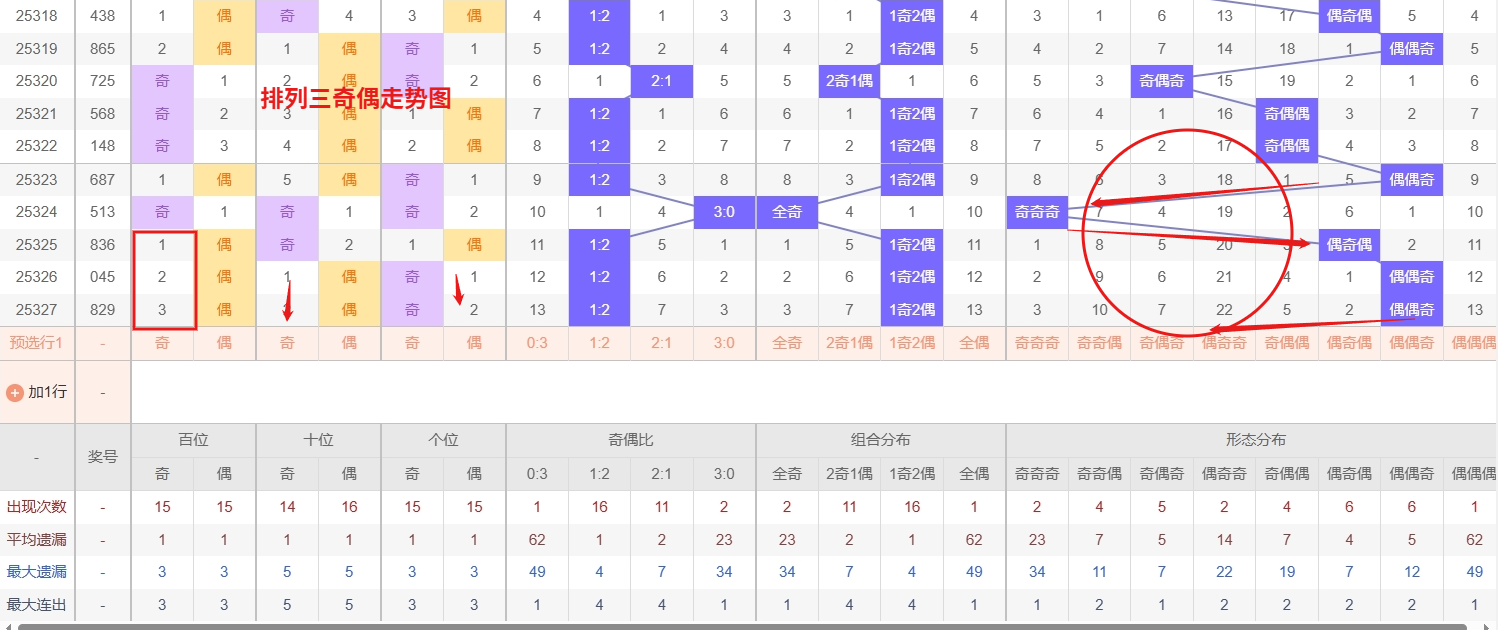Screen dimensions: 1501x630
Task: Select 1:2 ratio in preselect row
Action: coord(599,343)
